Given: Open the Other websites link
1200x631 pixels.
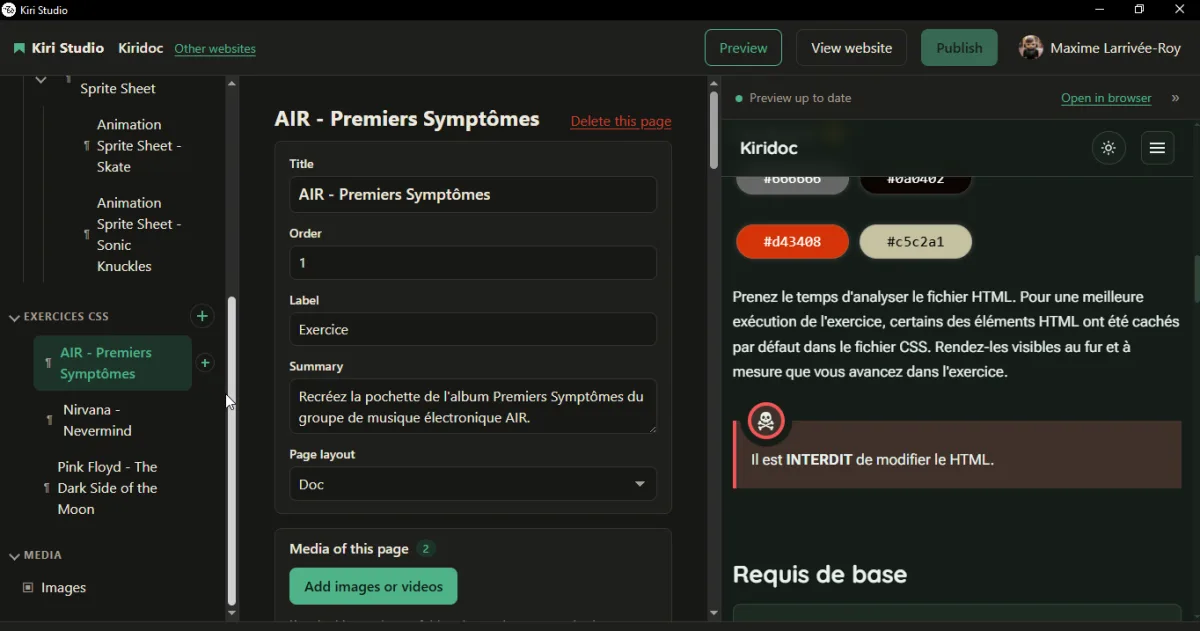Looking at the screenshot, I should (x=215, y=48).
